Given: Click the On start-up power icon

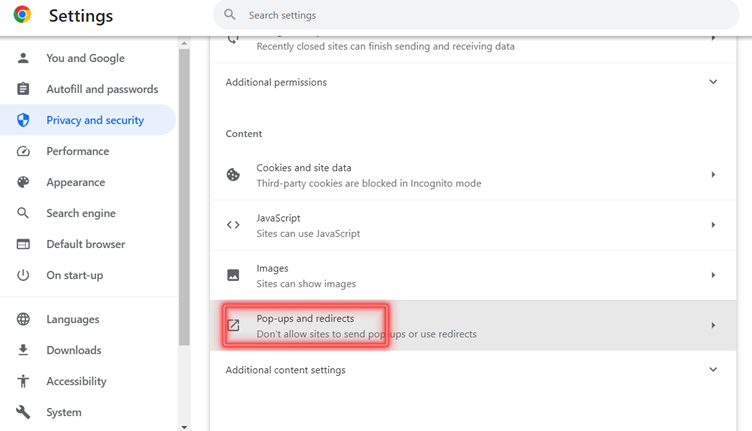Looking at the screenshot, I should click(23, 275).
